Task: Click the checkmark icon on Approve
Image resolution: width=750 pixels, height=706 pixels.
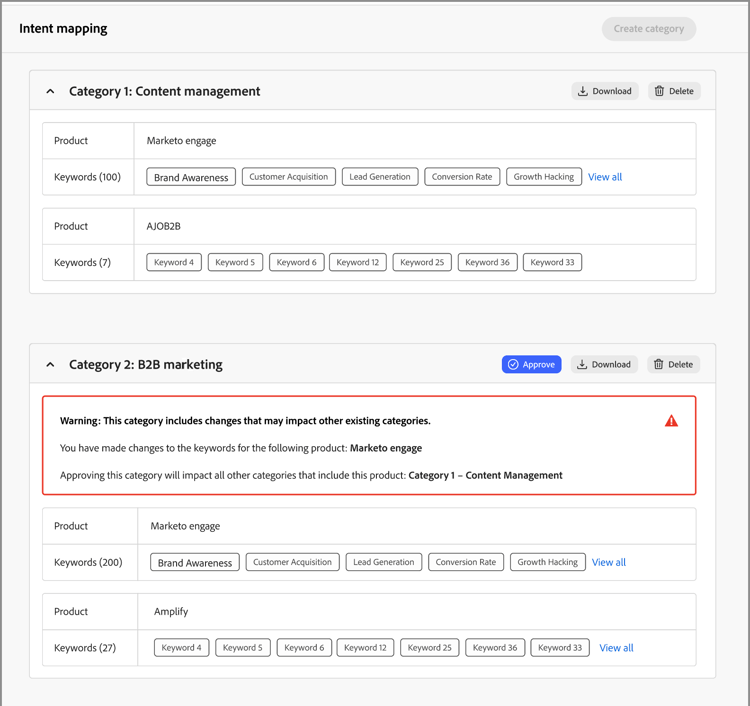Action: tap(513, 365)
